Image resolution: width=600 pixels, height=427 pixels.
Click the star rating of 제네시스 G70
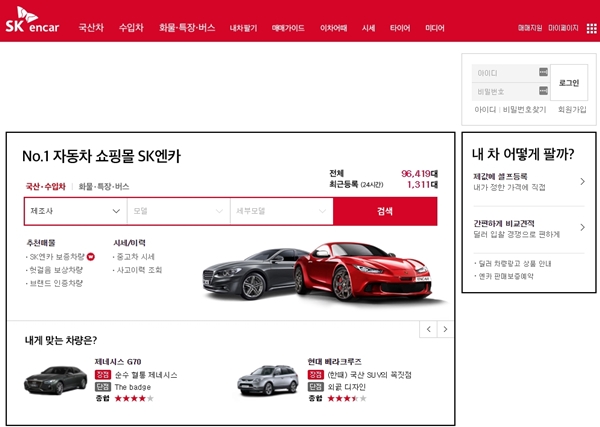[134, 399]
